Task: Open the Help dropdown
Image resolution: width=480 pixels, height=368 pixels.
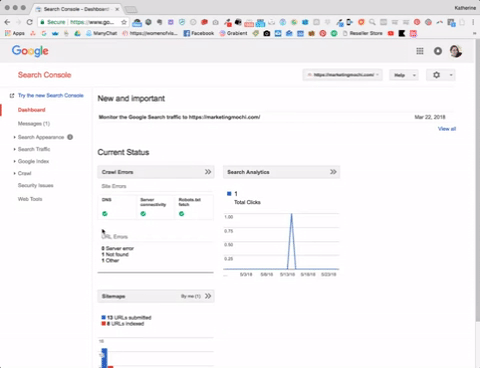Action: (404, 75)
